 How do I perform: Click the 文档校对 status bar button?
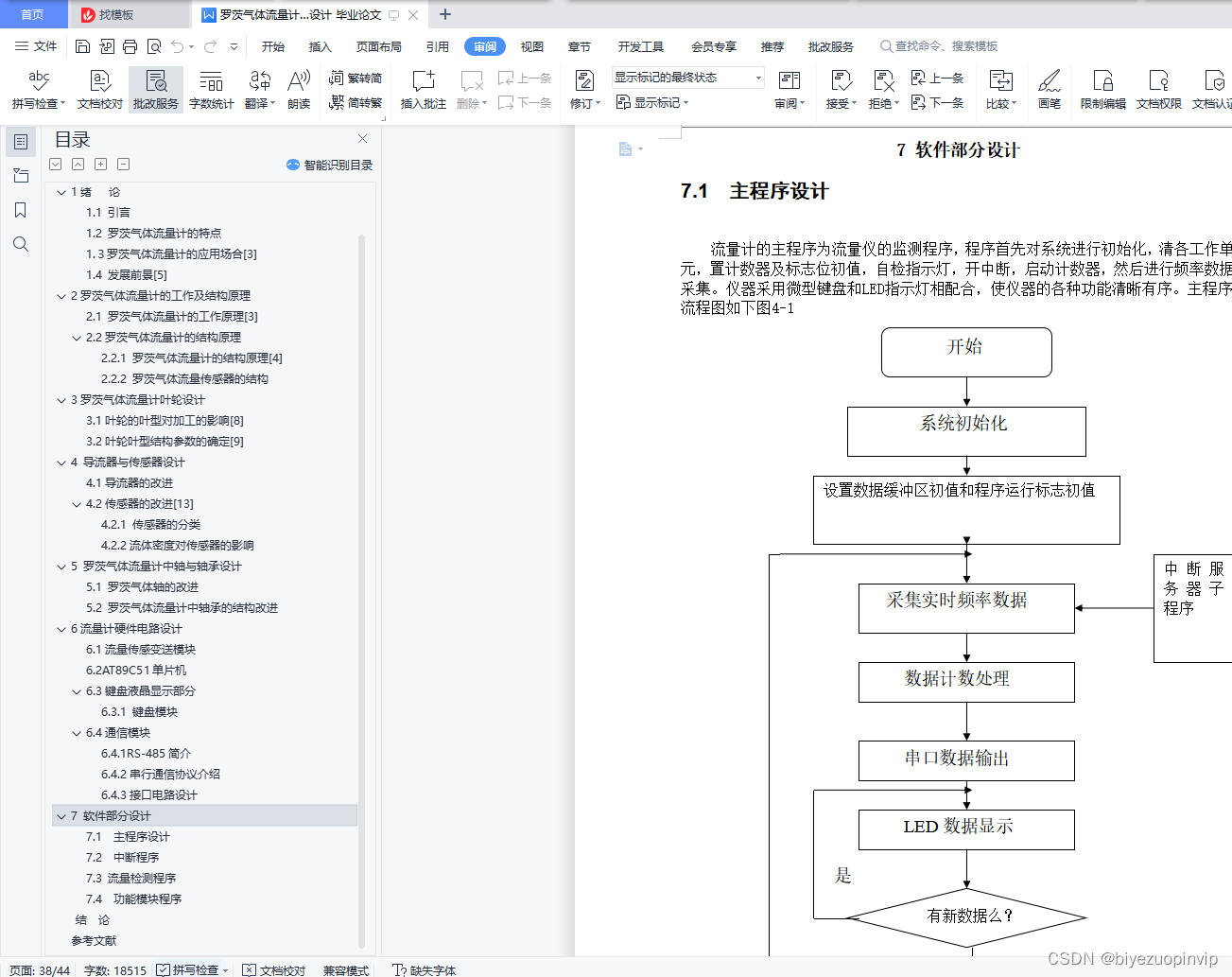(274, 970)
